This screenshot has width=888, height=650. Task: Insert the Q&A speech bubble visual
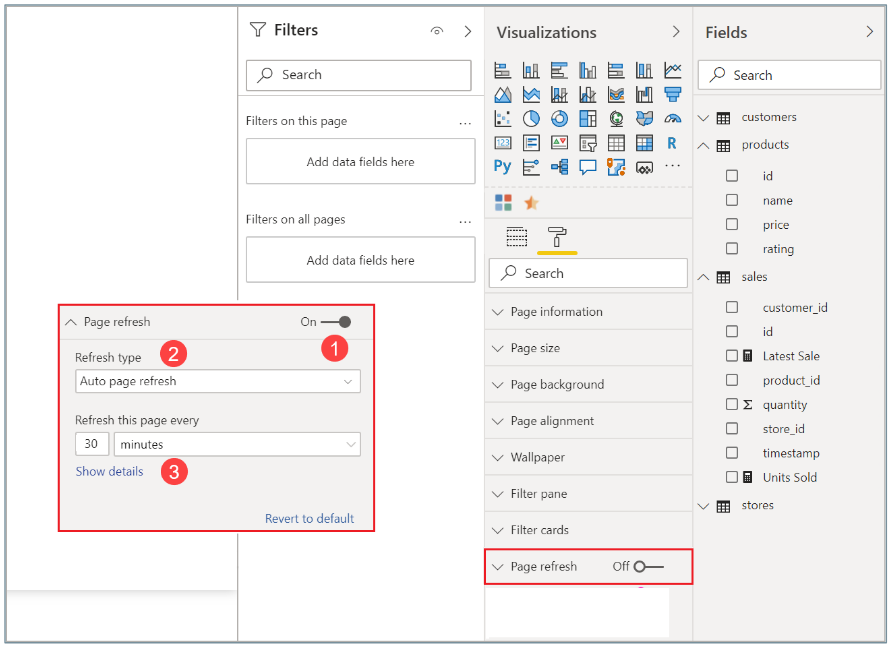pyautogui.click(x=588, y=167)
